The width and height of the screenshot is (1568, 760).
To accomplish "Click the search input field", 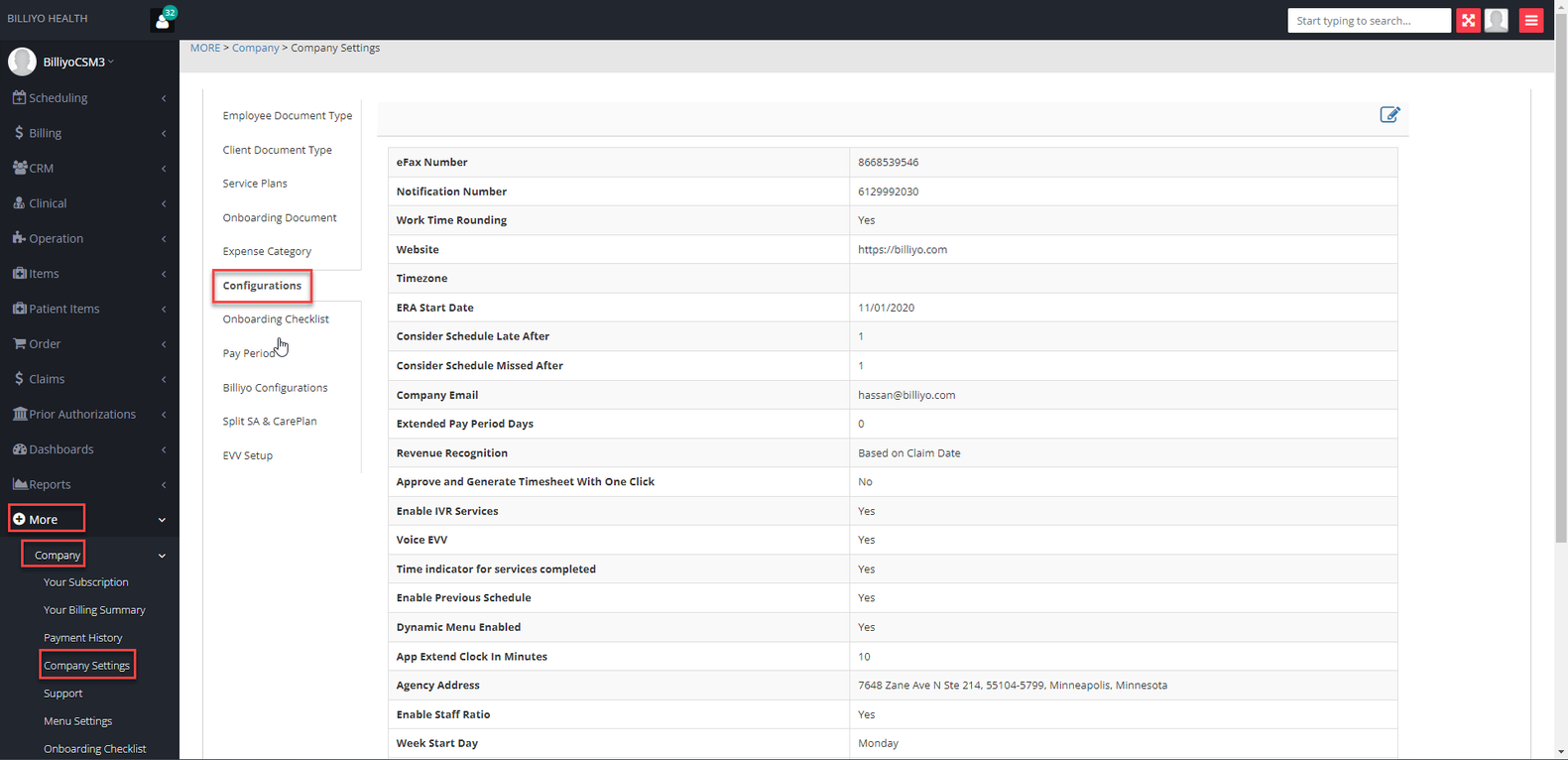I will click(x=1369, y=21).
